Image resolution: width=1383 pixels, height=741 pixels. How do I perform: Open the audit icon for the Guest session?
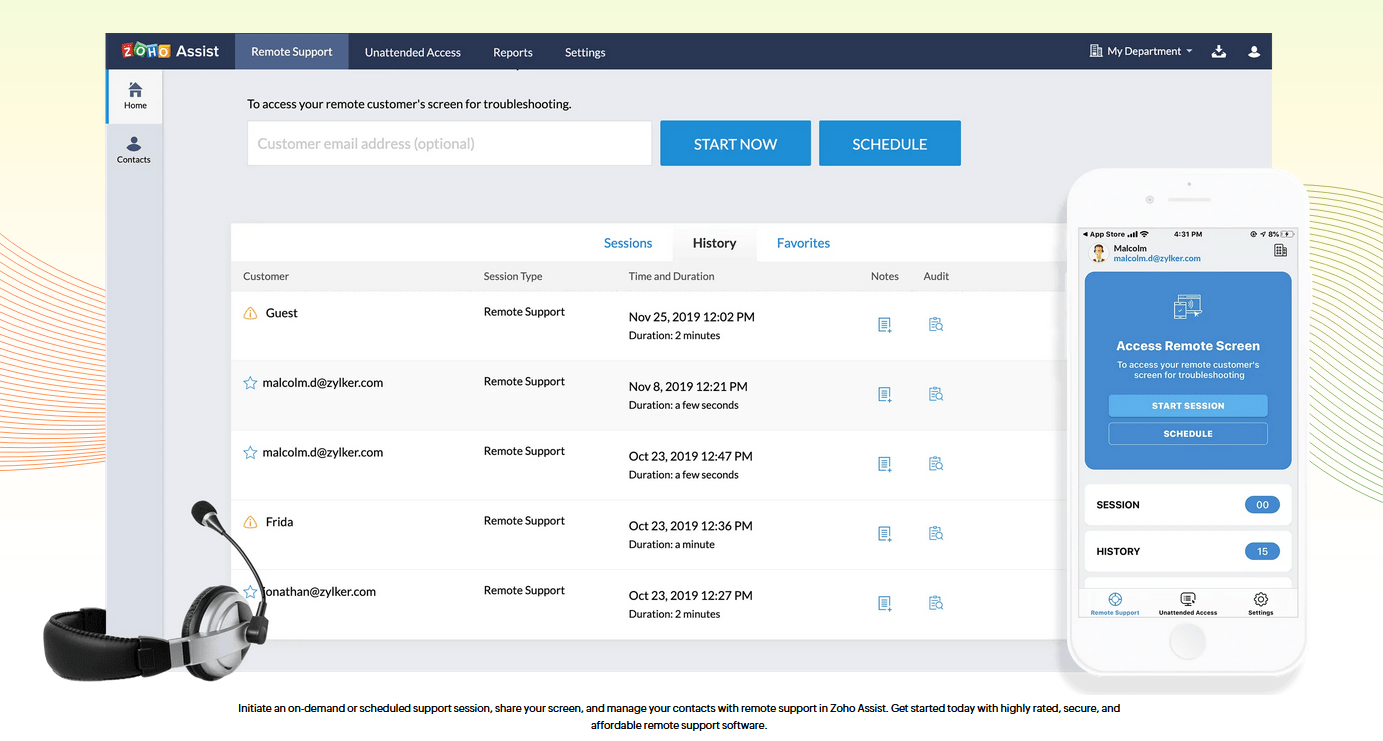click(x=935, y=324)
